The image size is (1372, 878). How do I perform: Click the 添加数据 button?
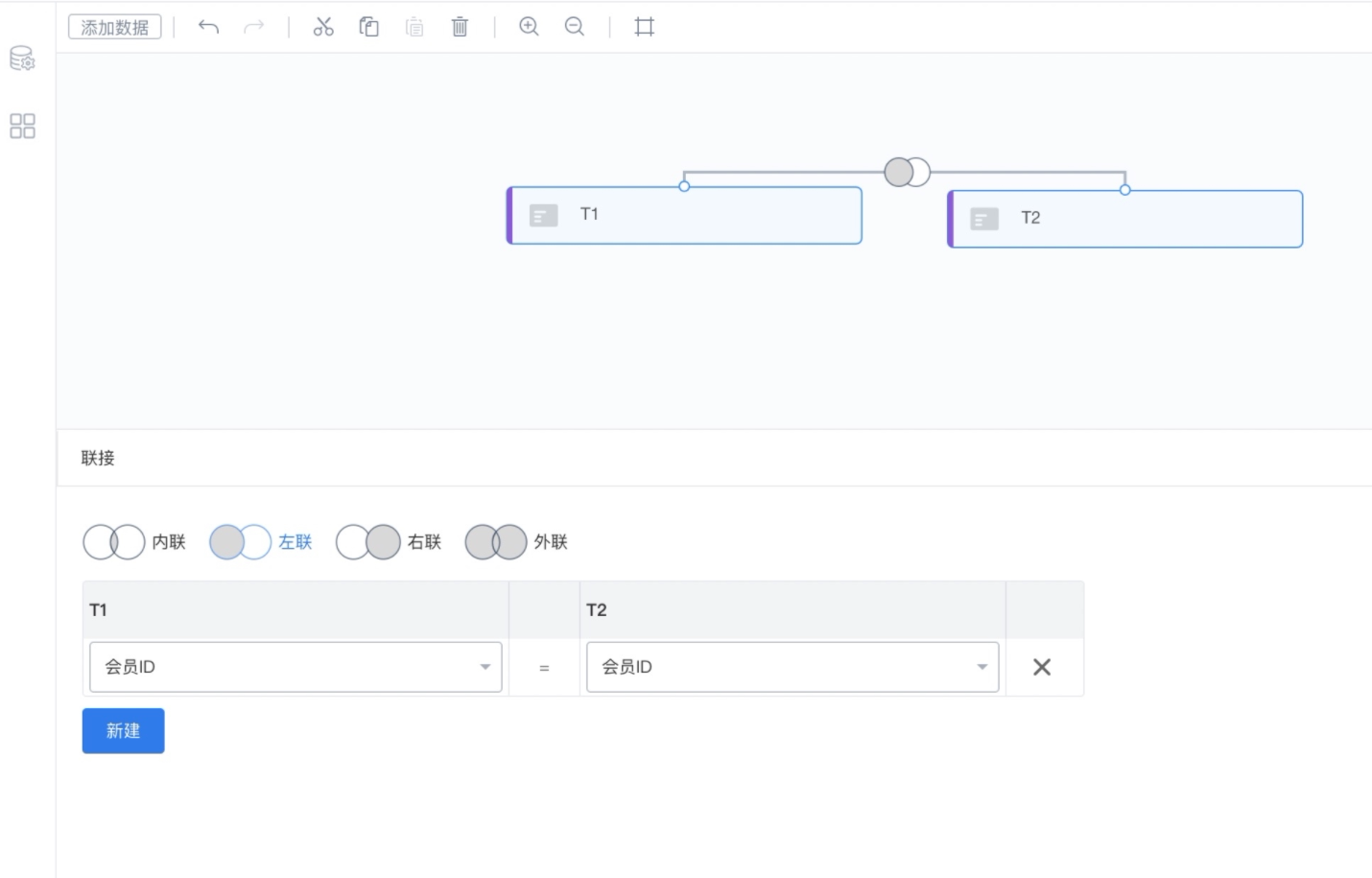click(115, 27)
